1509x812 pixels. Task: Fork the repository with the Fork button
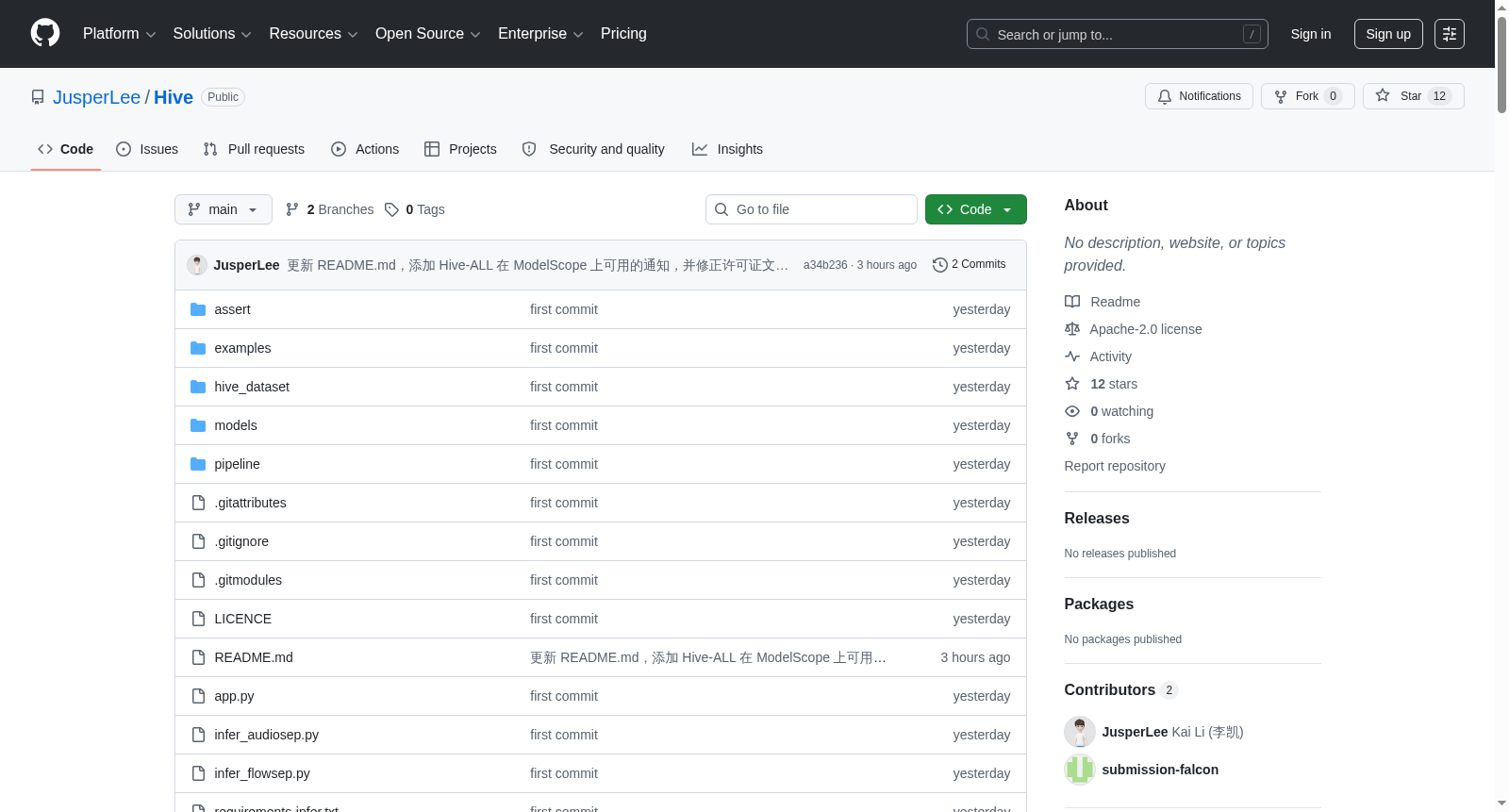(1308, 96)
